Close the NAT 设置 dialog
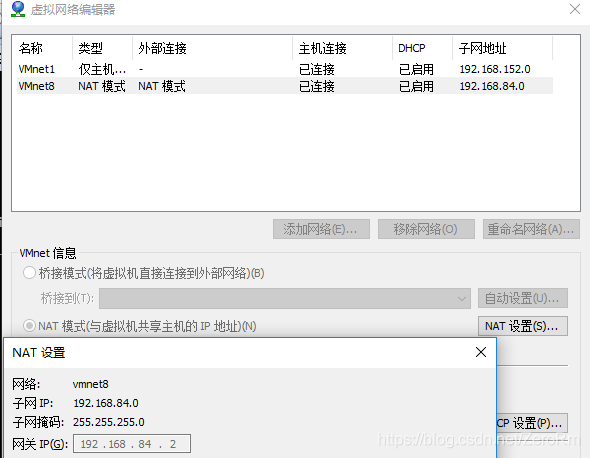The width and height of the screenshot is (590, 458). tap(481, 352)
